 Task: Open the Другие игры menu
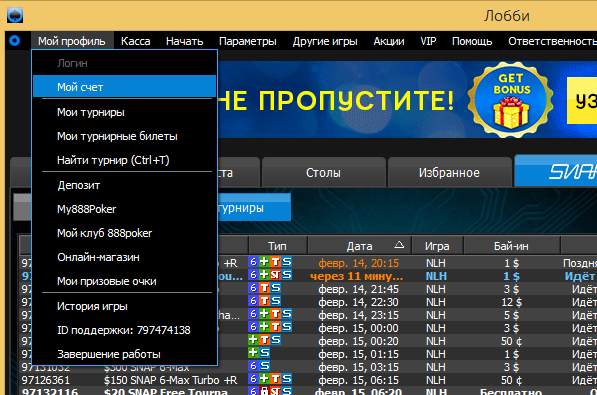pyautogui.click(x=325, y=41)
